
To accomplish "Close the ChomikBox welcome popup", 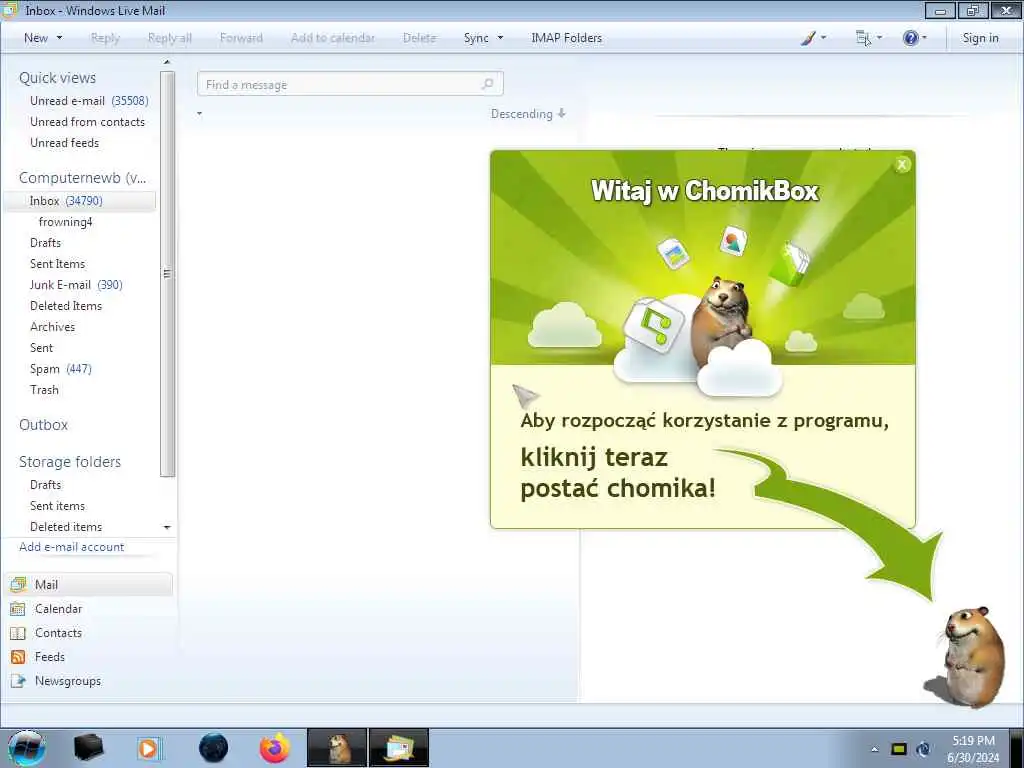I will point(902,165).
